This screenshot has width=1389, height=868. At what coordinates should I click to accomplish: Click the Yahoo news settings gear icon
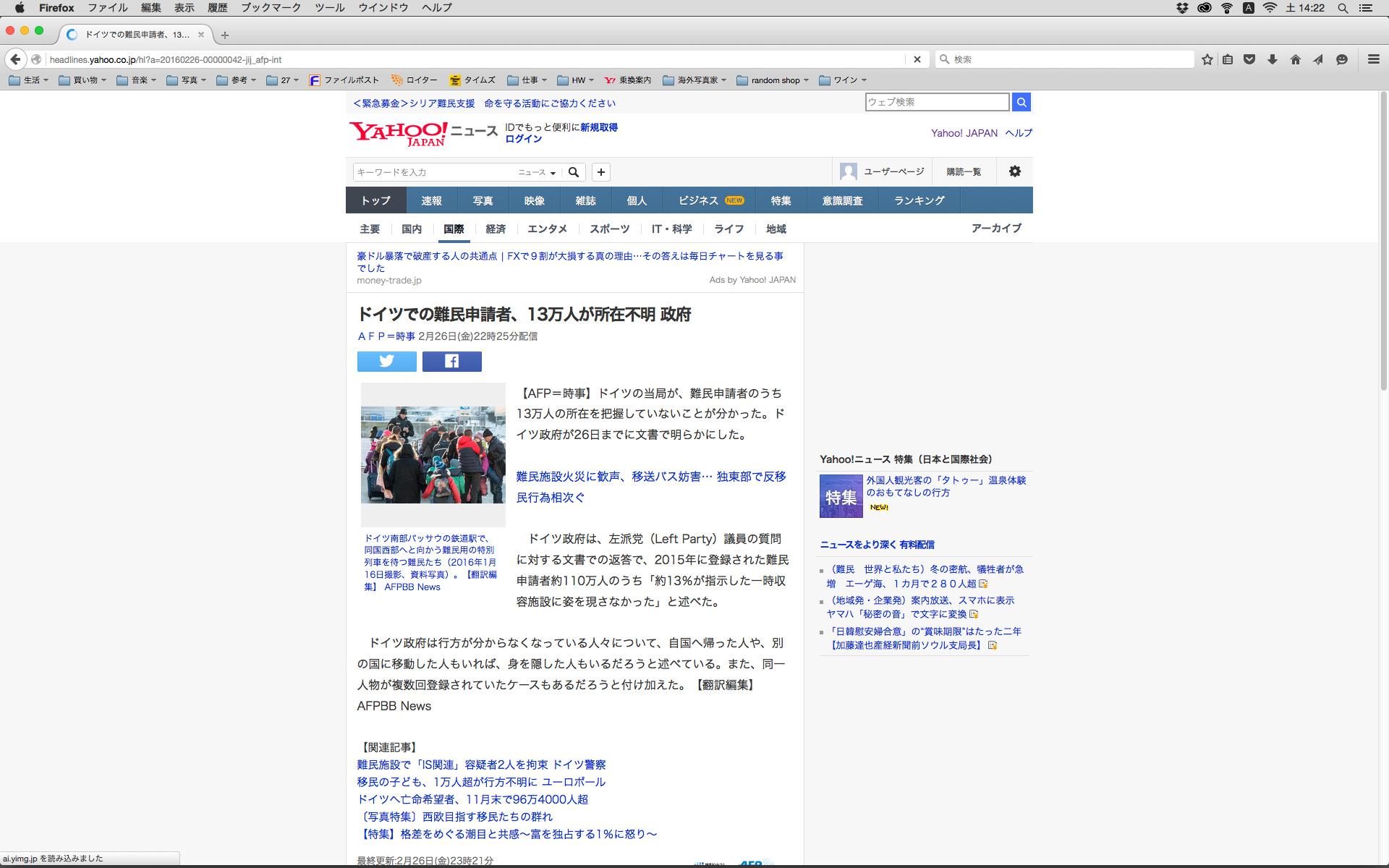1014,171
